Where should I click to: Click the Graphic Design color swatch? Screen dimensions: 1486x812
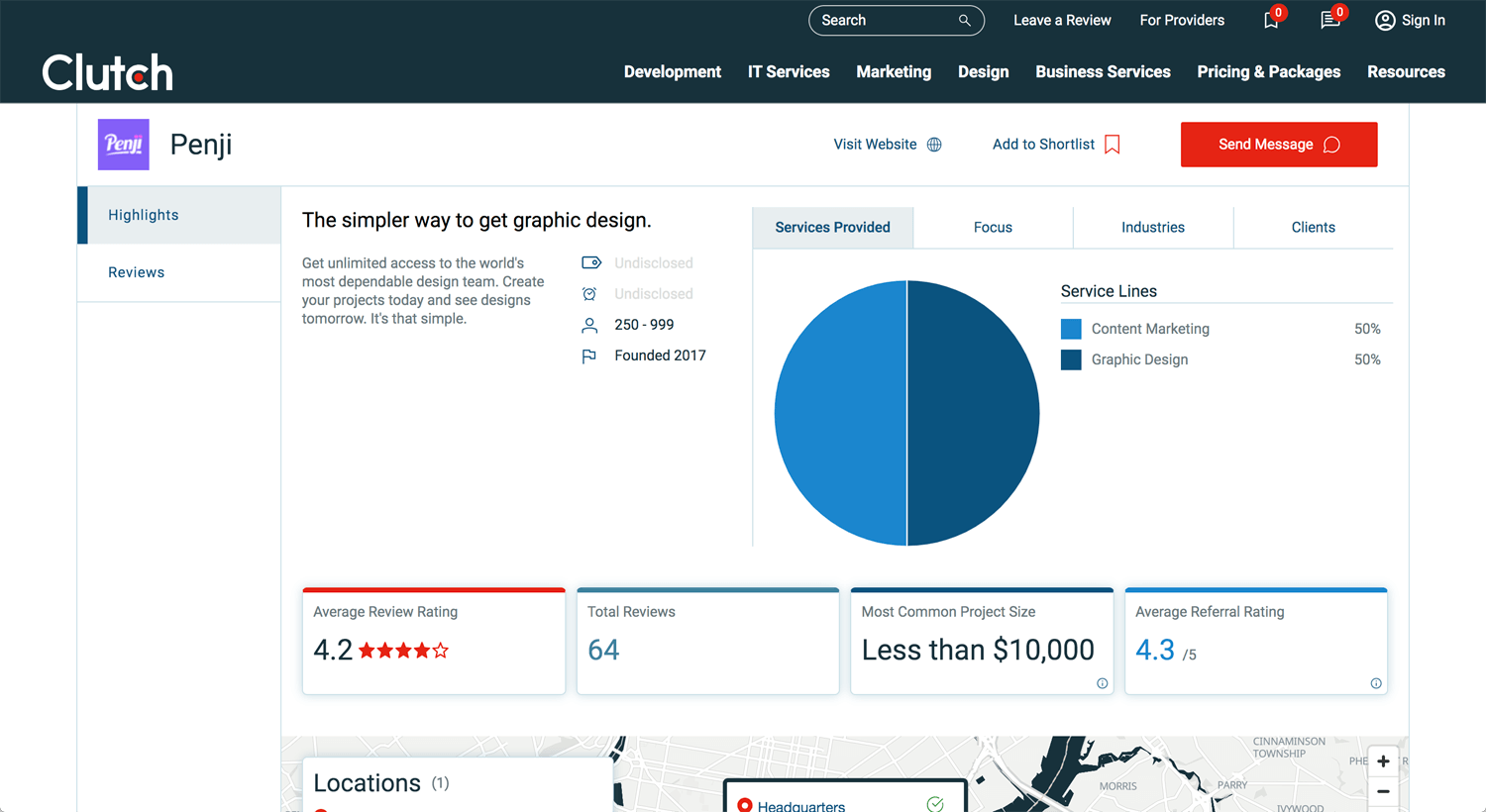pyautogui.click(x=1071, y=359)
